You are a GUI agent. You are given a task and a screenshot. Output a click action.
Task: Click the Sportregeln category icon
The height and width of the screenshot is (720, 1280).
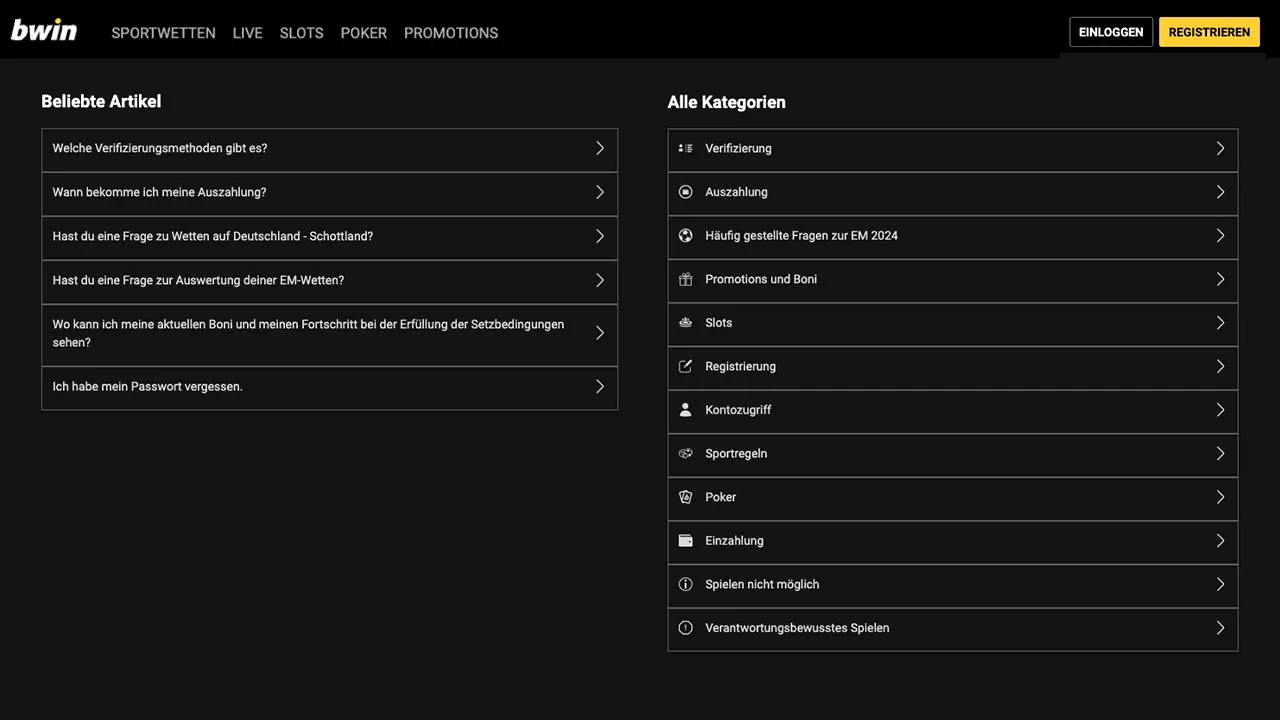(685, 453)
